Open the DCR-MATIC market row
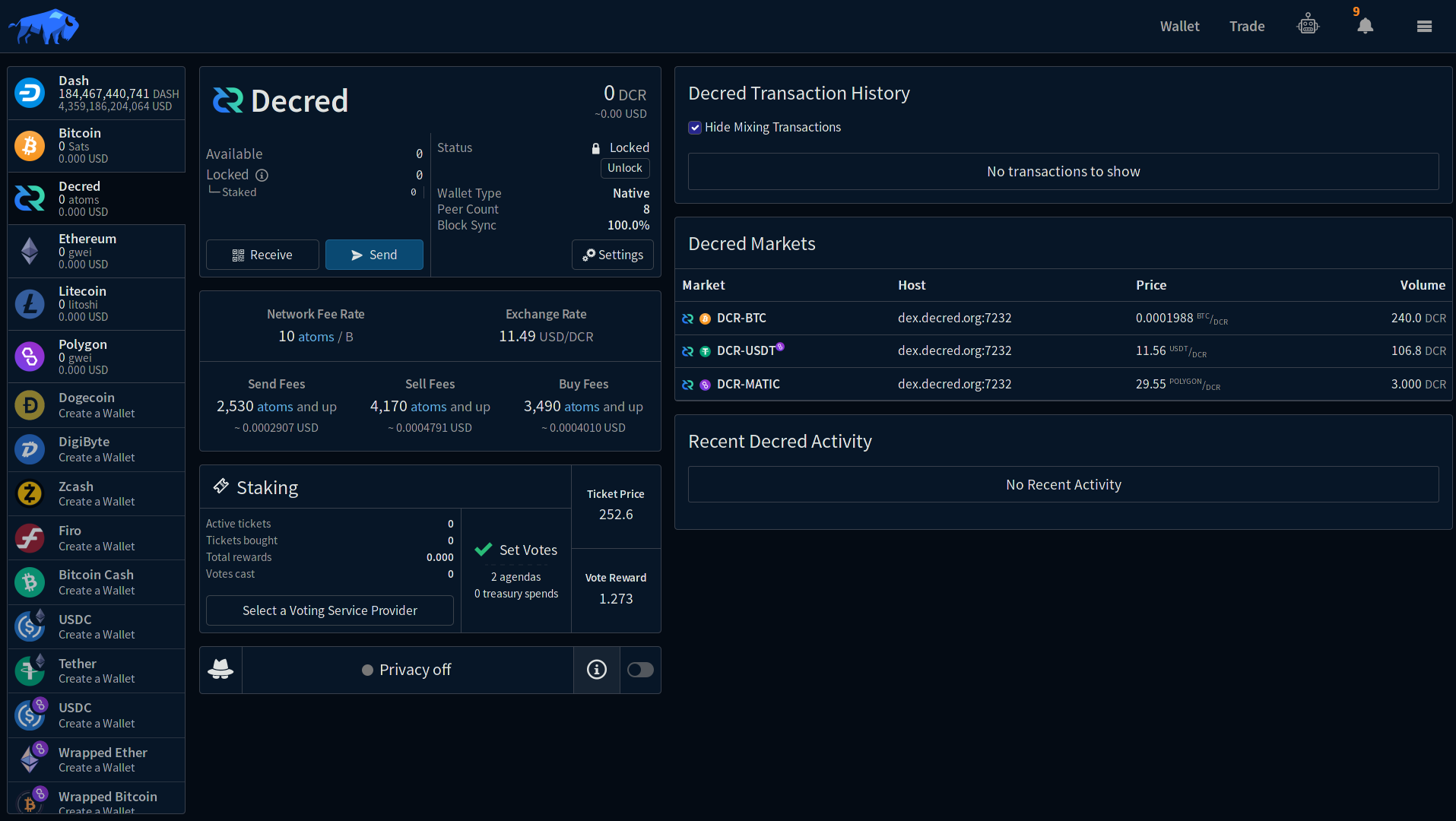Image resolution: width=1456 pixels, height=821 pixels. click(1064, 385)
